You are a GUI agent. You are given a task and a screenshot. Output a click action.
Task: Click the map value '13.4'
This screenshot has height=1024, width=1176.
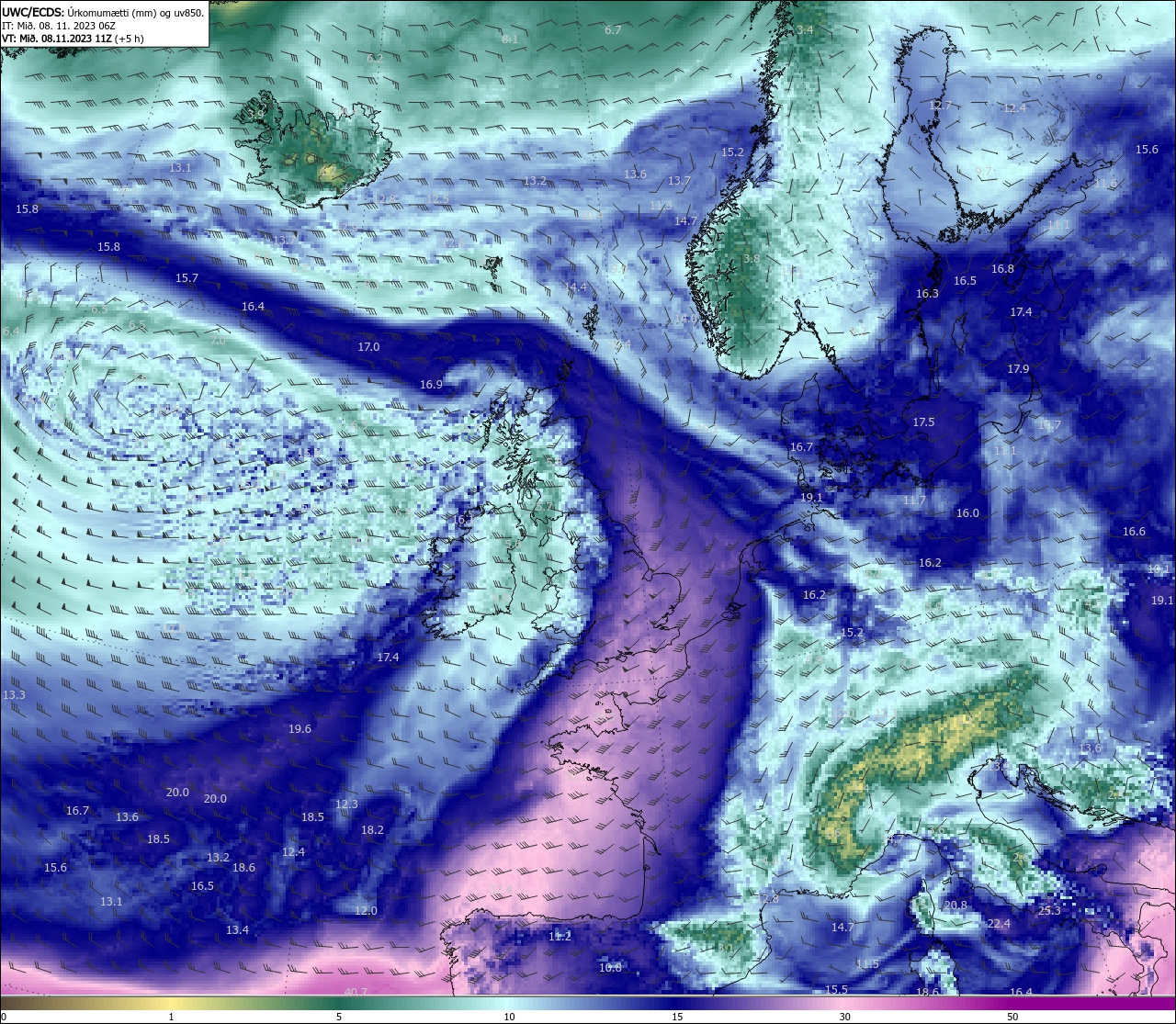click(x=237, y=930)
